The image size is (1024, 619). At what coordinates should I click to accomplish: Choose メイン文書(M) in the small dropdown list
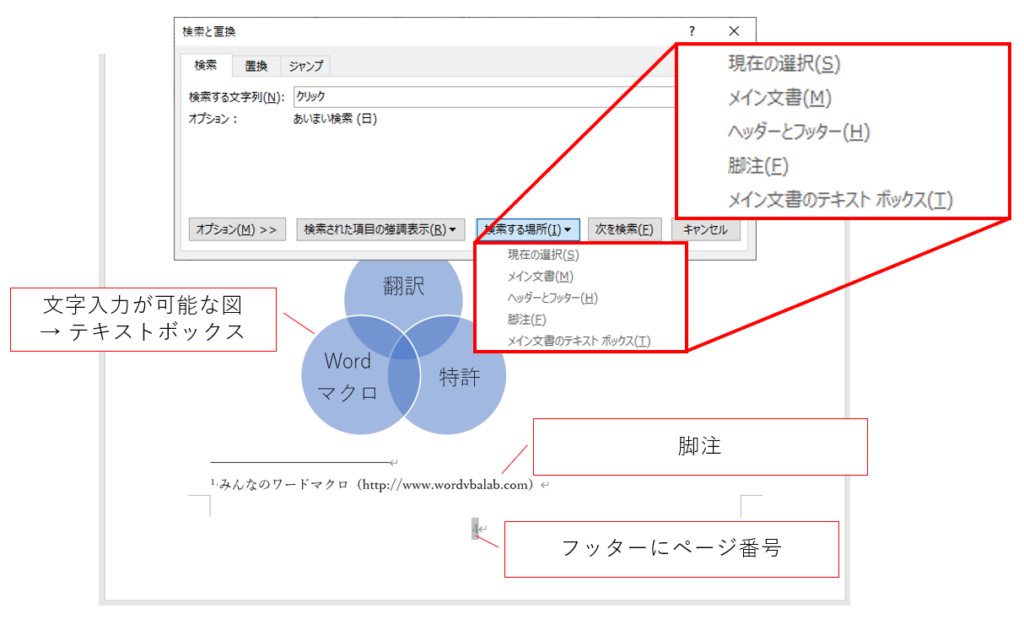pos(540,276)
